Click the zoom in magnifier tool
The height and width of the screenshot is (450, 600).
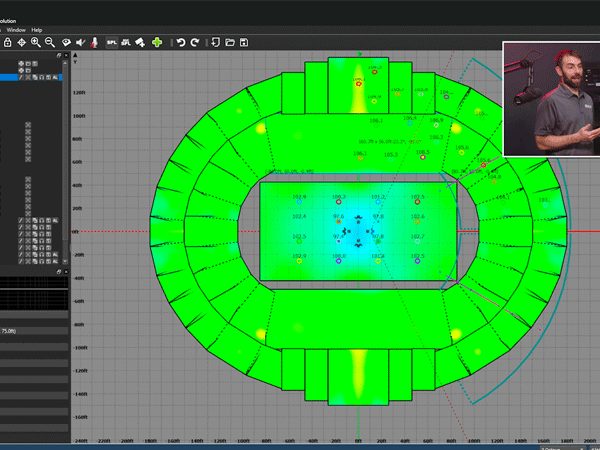[x=36, y=42]
